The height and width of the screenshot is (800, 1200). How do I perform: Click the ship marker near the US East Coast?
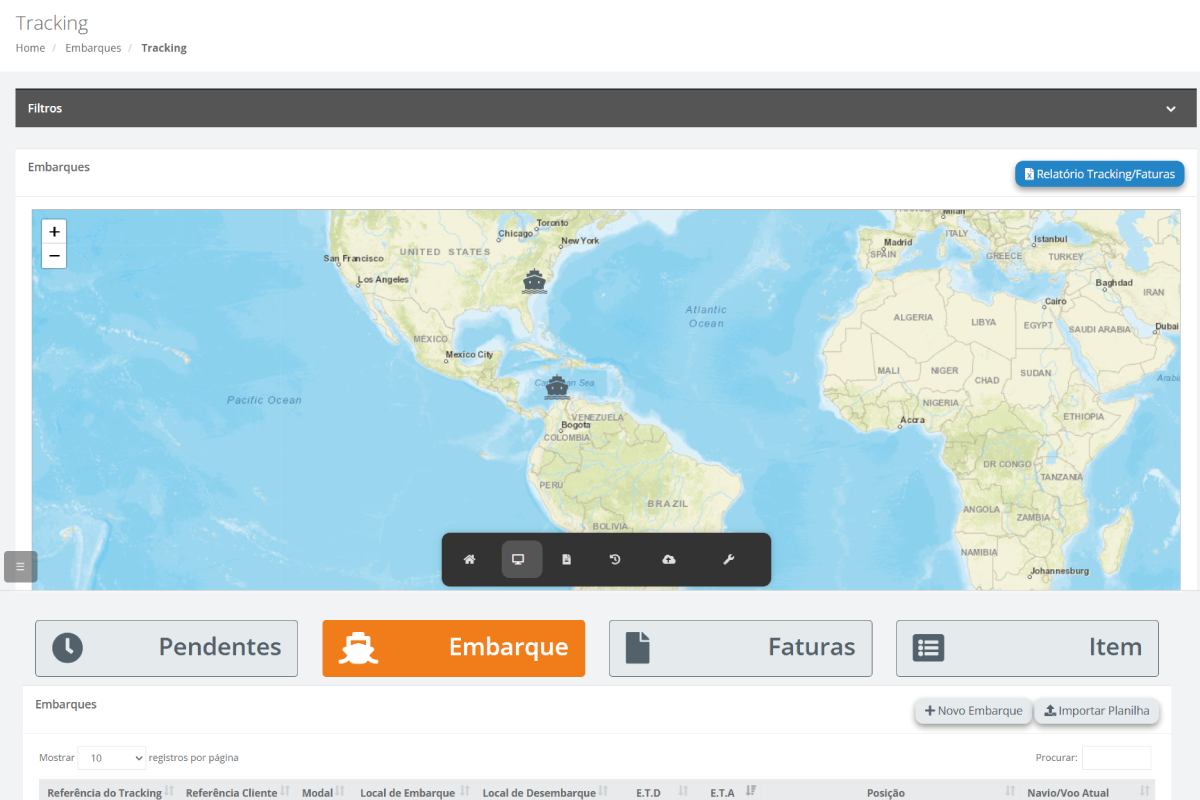(535, 282)
